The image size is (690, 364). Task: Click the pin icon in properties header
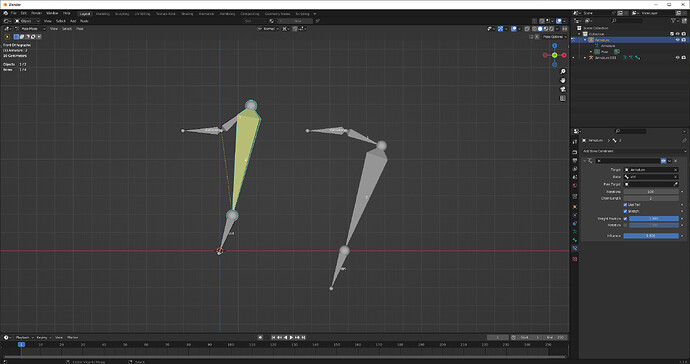[684, 140]
